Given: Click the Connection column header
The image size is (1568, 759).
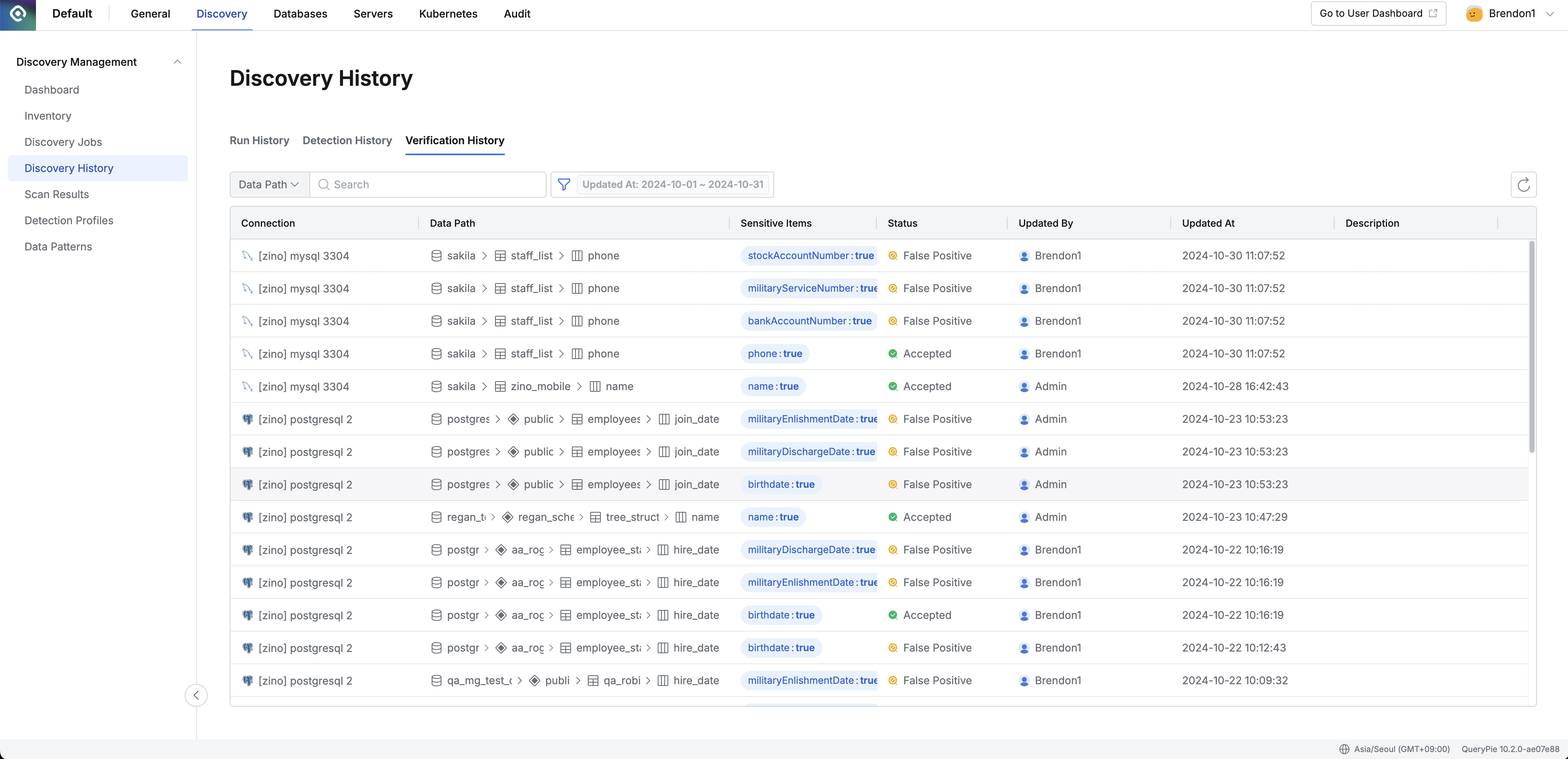Looking at the screenshot, I should [268, 223].
